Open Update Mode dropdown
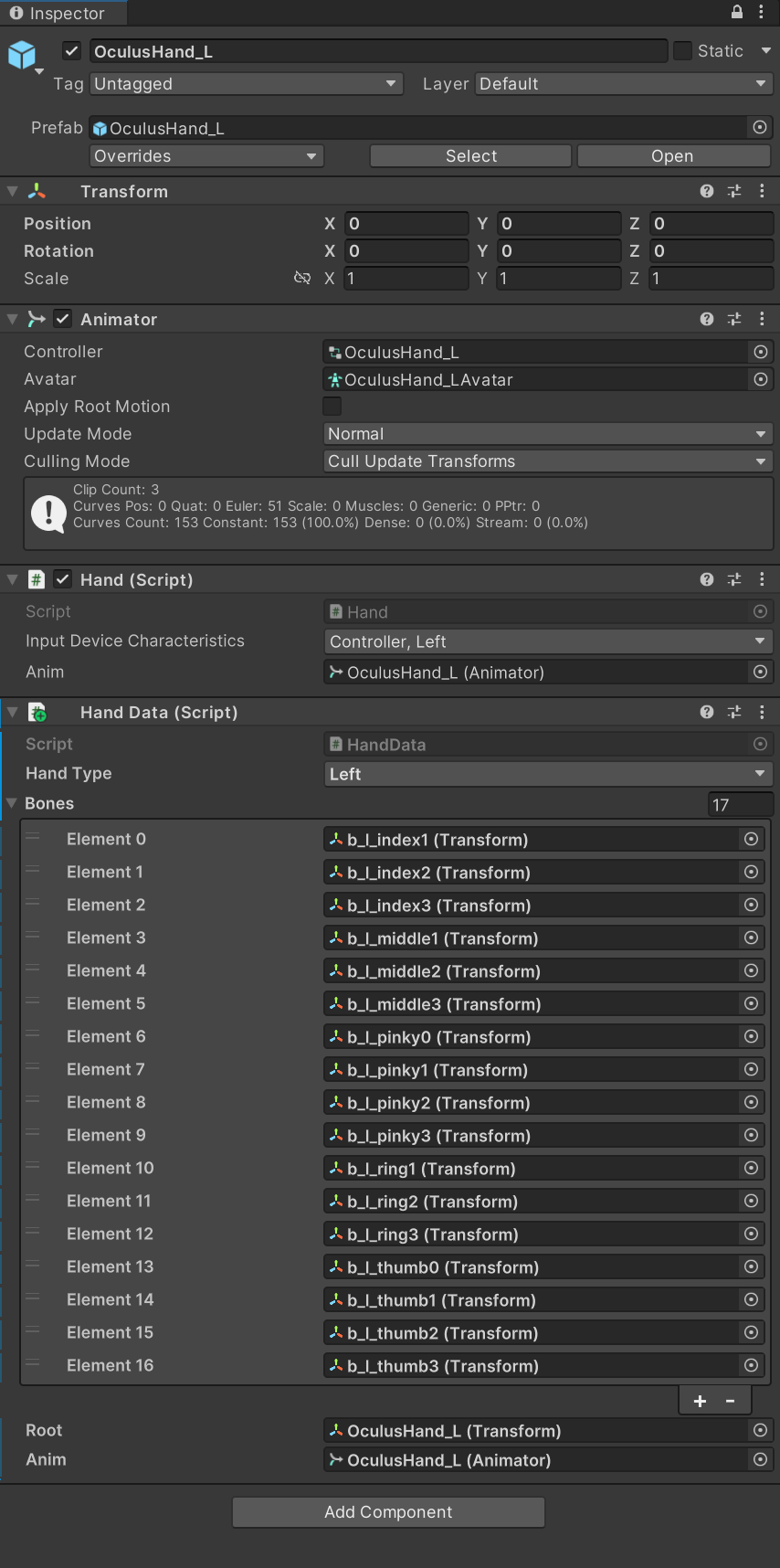Screen dimensions: 780x1568 tap(548, 434)
